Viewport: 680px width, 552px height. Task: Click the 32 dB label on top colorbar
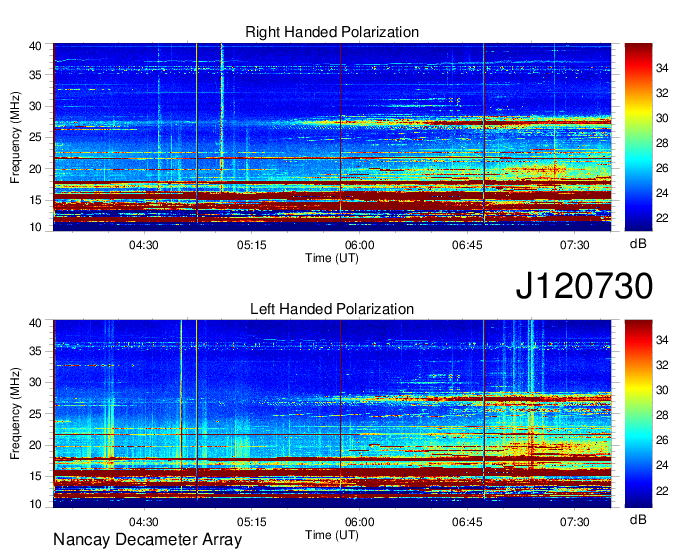click(662, 93)
